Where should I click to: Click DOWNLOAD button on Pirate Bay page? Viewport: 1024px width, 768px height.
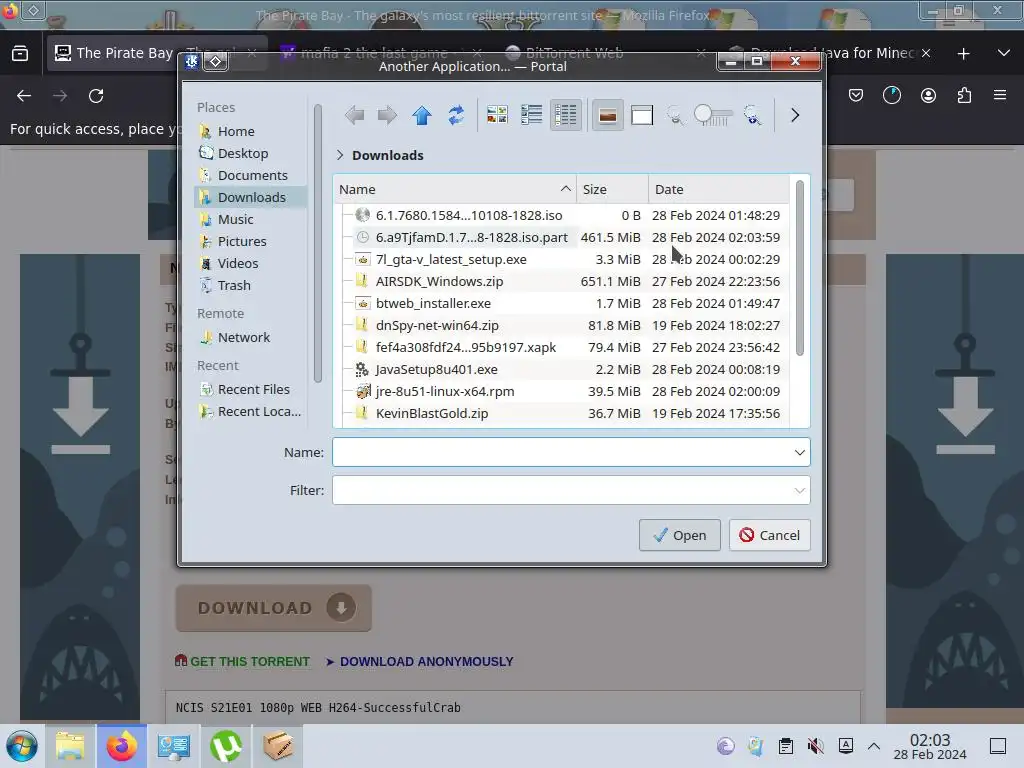pos(274,608)
